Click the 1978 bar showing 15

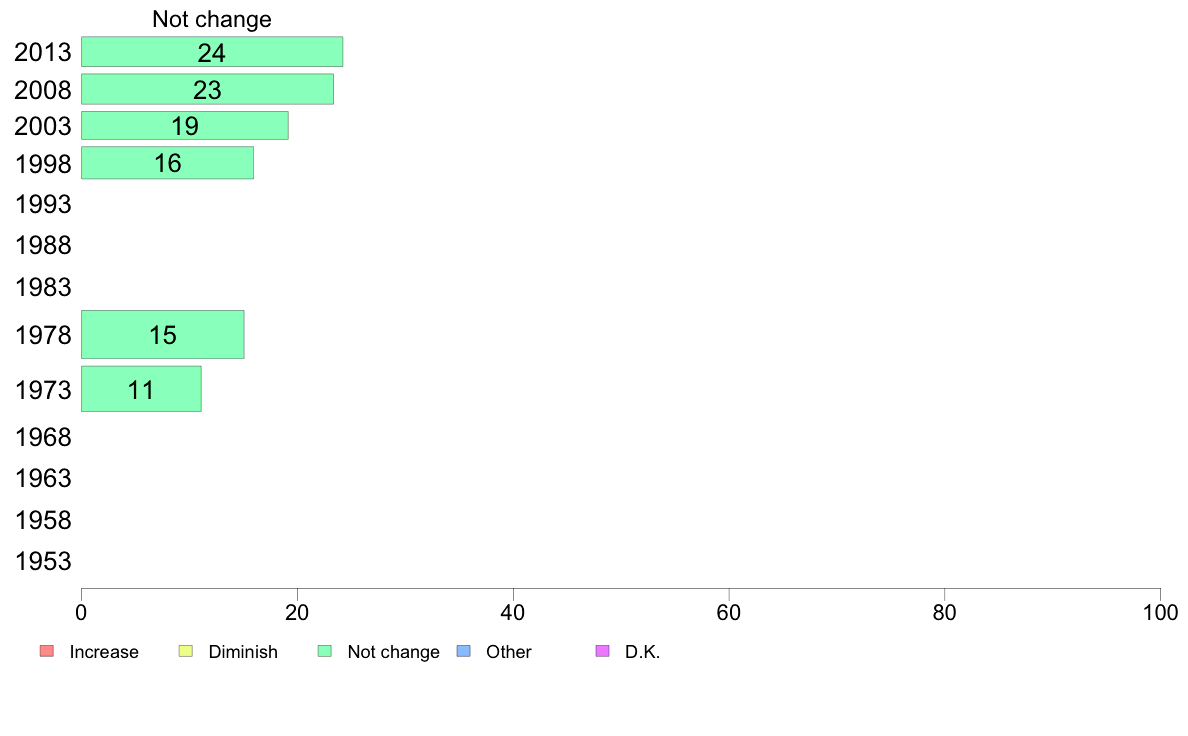click(163, 335)
